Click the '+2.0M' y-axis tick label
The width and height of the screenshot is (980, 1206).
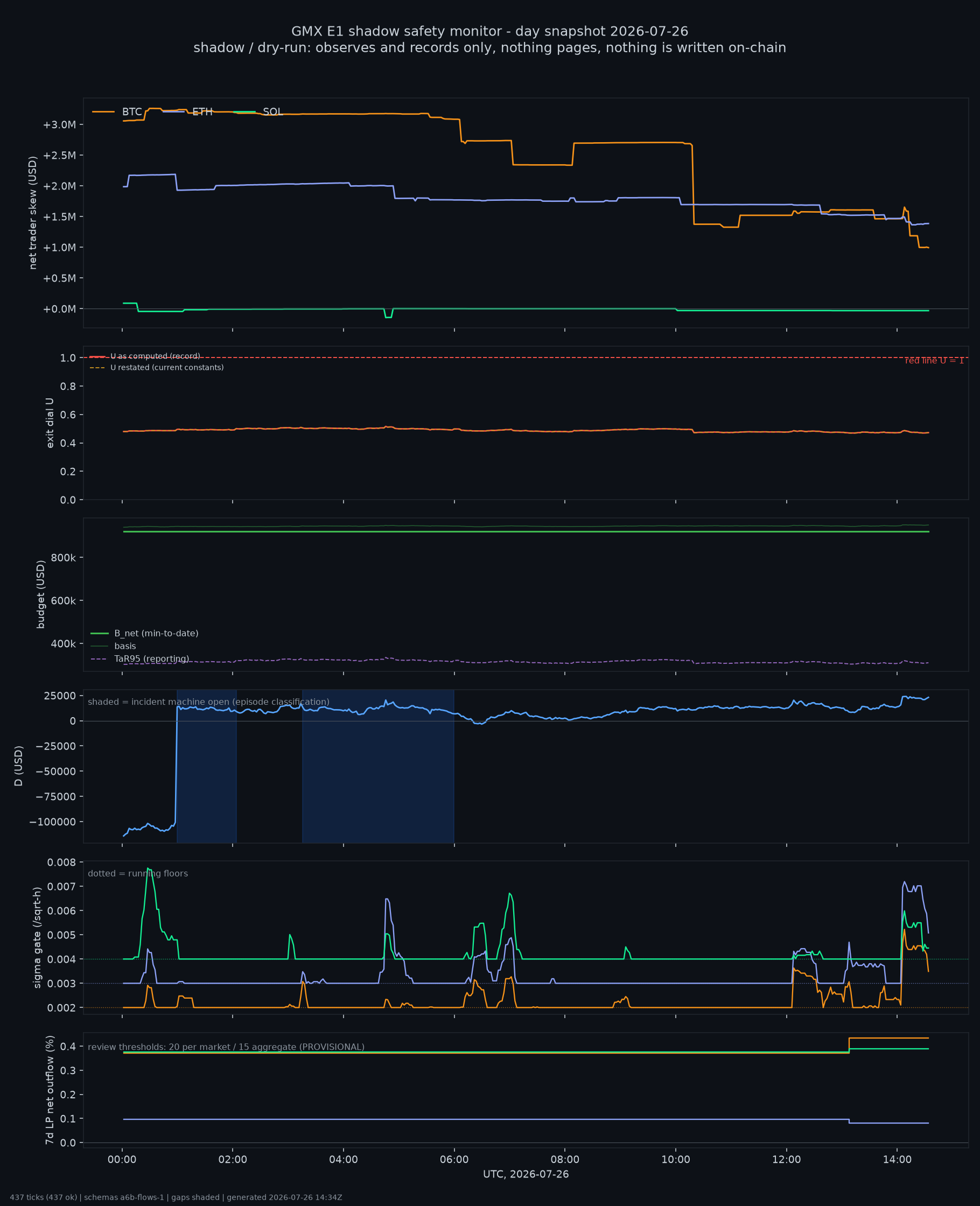tap(59, 186)
